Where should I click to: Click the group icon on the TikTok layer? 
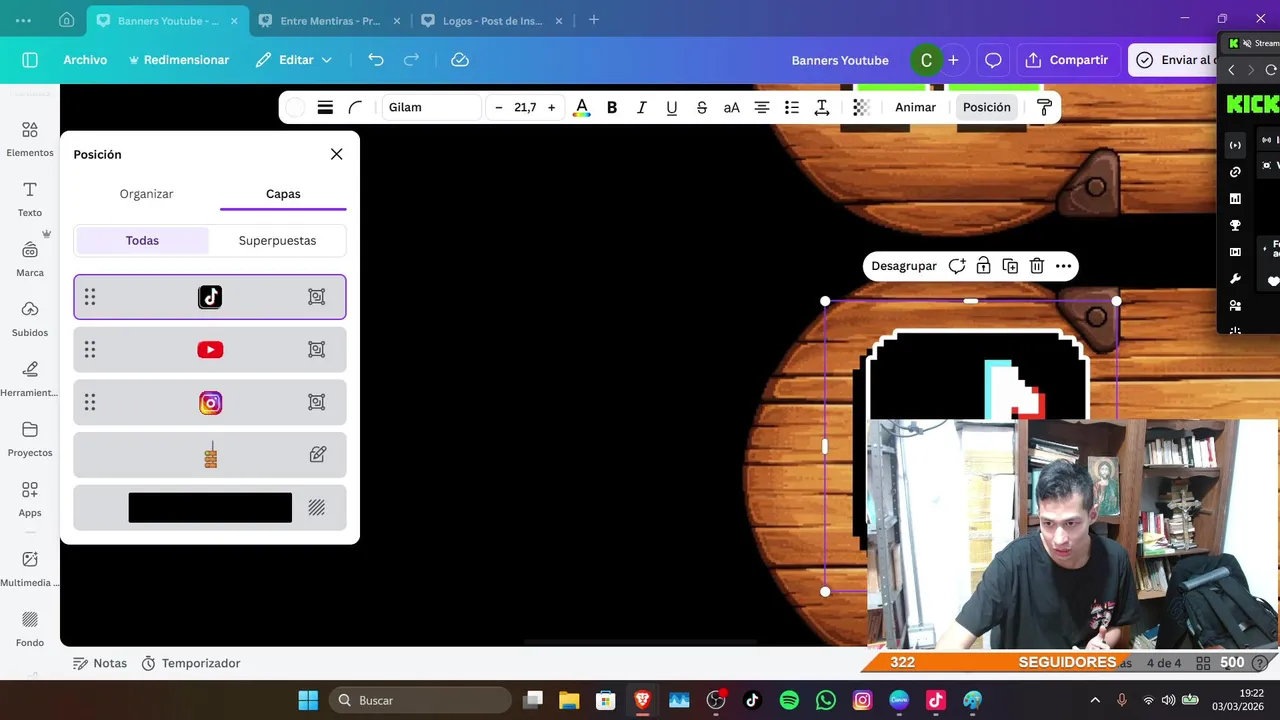pos(316,297)
